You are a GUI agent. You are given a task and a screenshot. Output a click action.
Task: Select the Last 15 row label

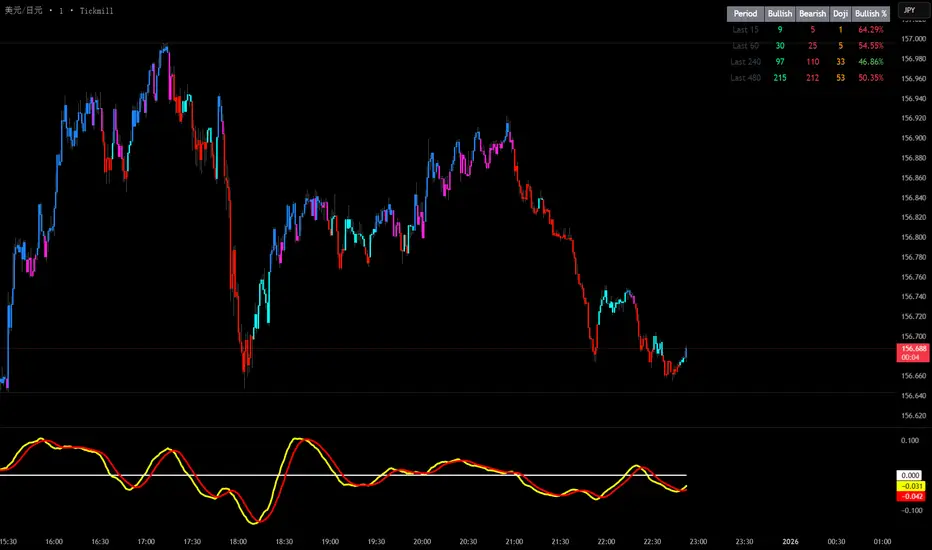tap(745, 30)
